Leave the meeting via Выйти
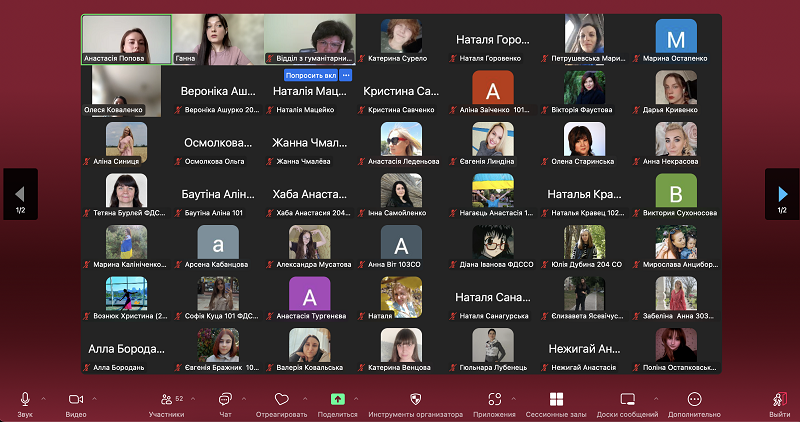This screenshot has height=422, width=800. [x=779, y=399]
